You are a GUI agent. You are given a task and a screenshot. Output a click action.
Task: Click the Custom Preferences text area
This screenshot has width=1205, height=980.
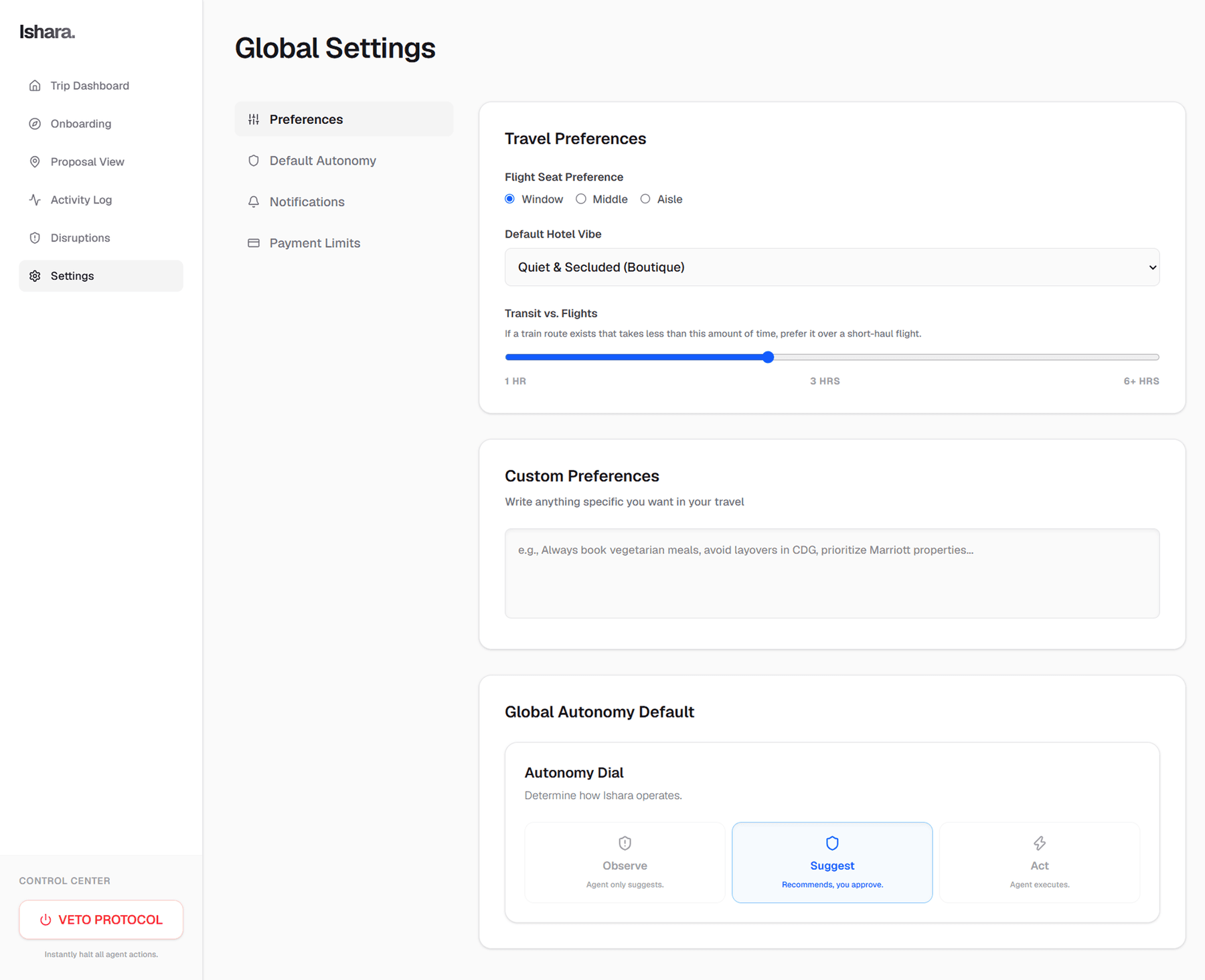832,574
